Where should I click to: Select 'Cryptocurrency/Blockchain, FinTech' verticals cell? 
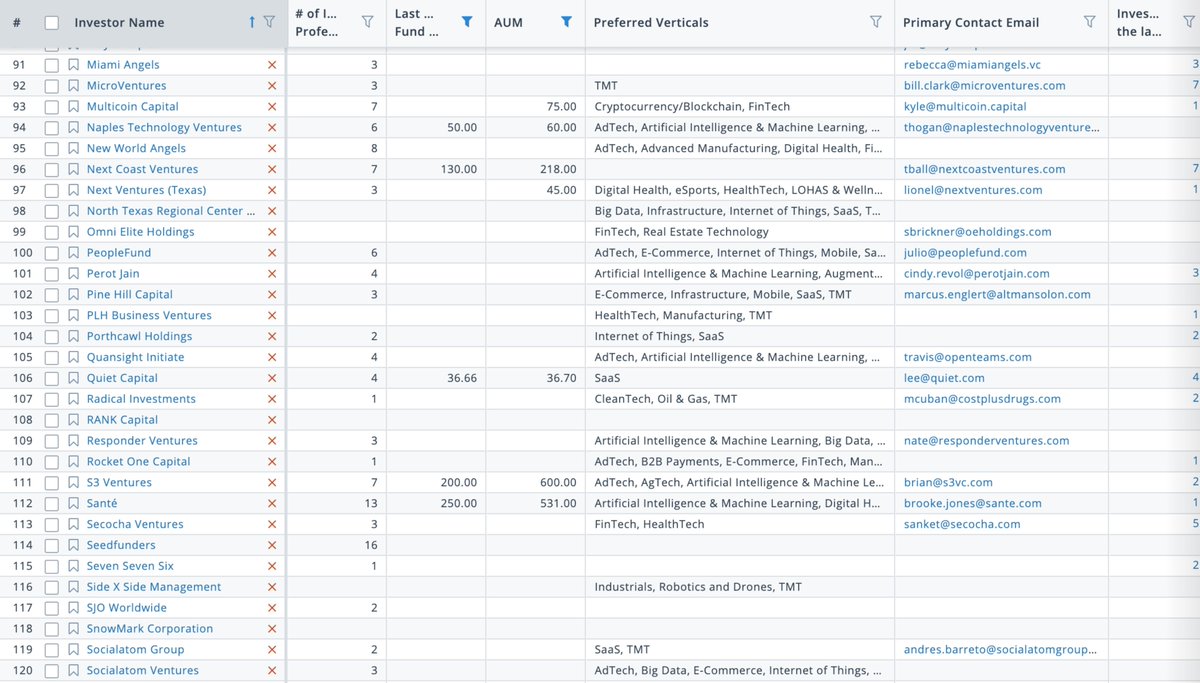692,107
